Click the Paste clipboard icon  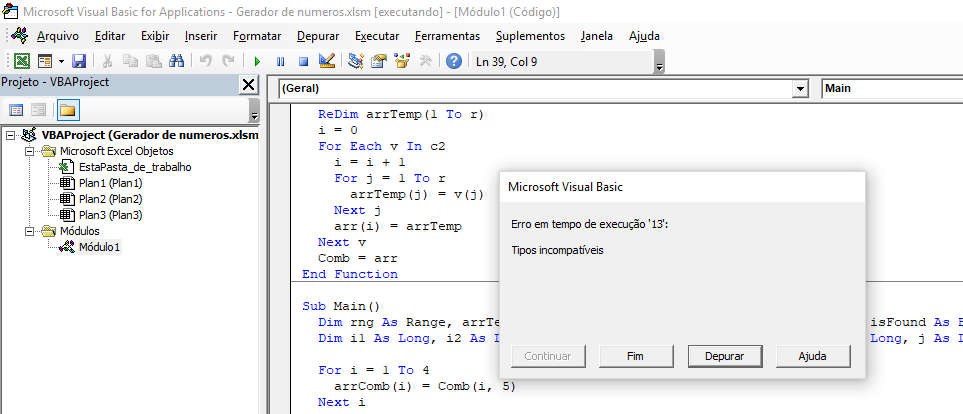[153, 61]
